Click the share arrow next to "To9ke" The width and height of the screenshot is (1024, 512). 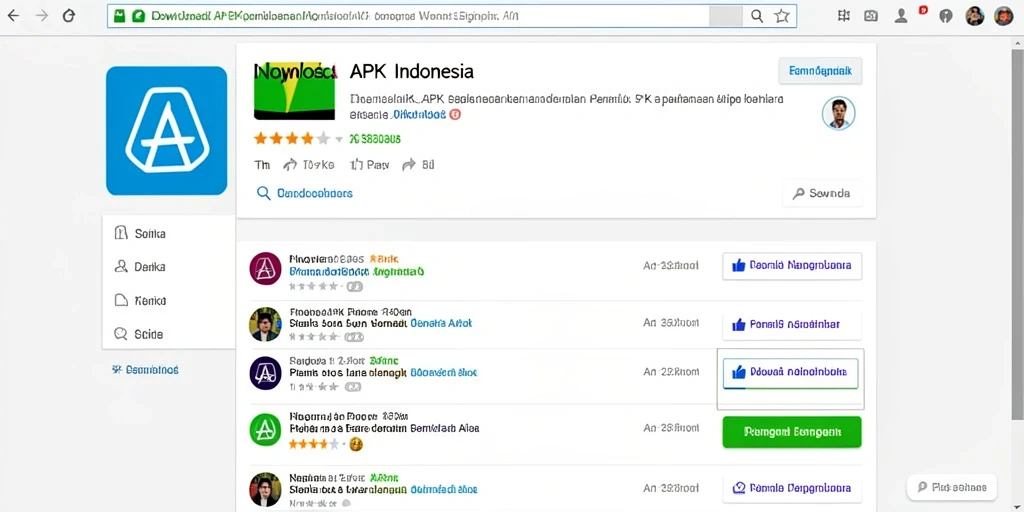pos(290,165)
